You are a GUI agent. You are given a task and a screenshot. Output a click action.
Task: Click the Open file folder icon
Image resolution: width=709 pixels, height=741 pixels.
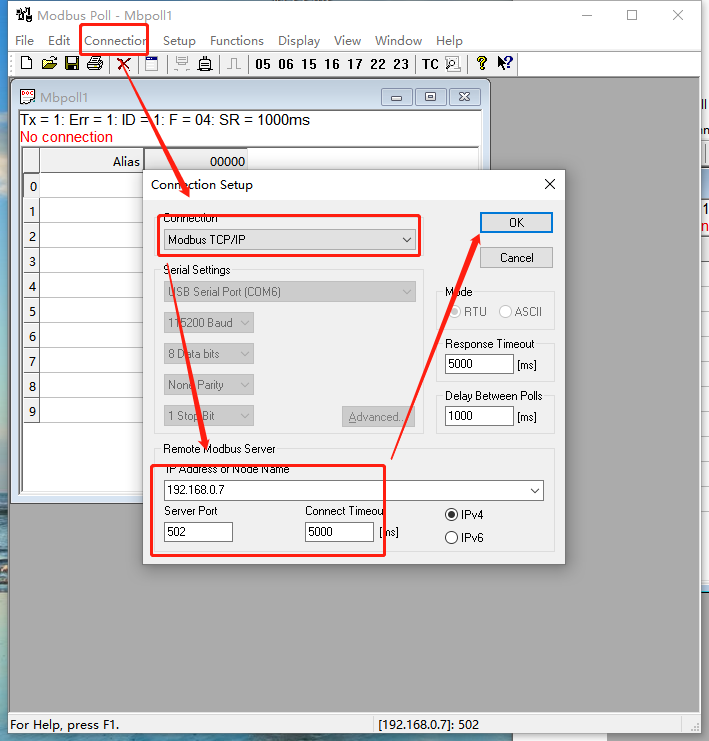coord(49,64)
